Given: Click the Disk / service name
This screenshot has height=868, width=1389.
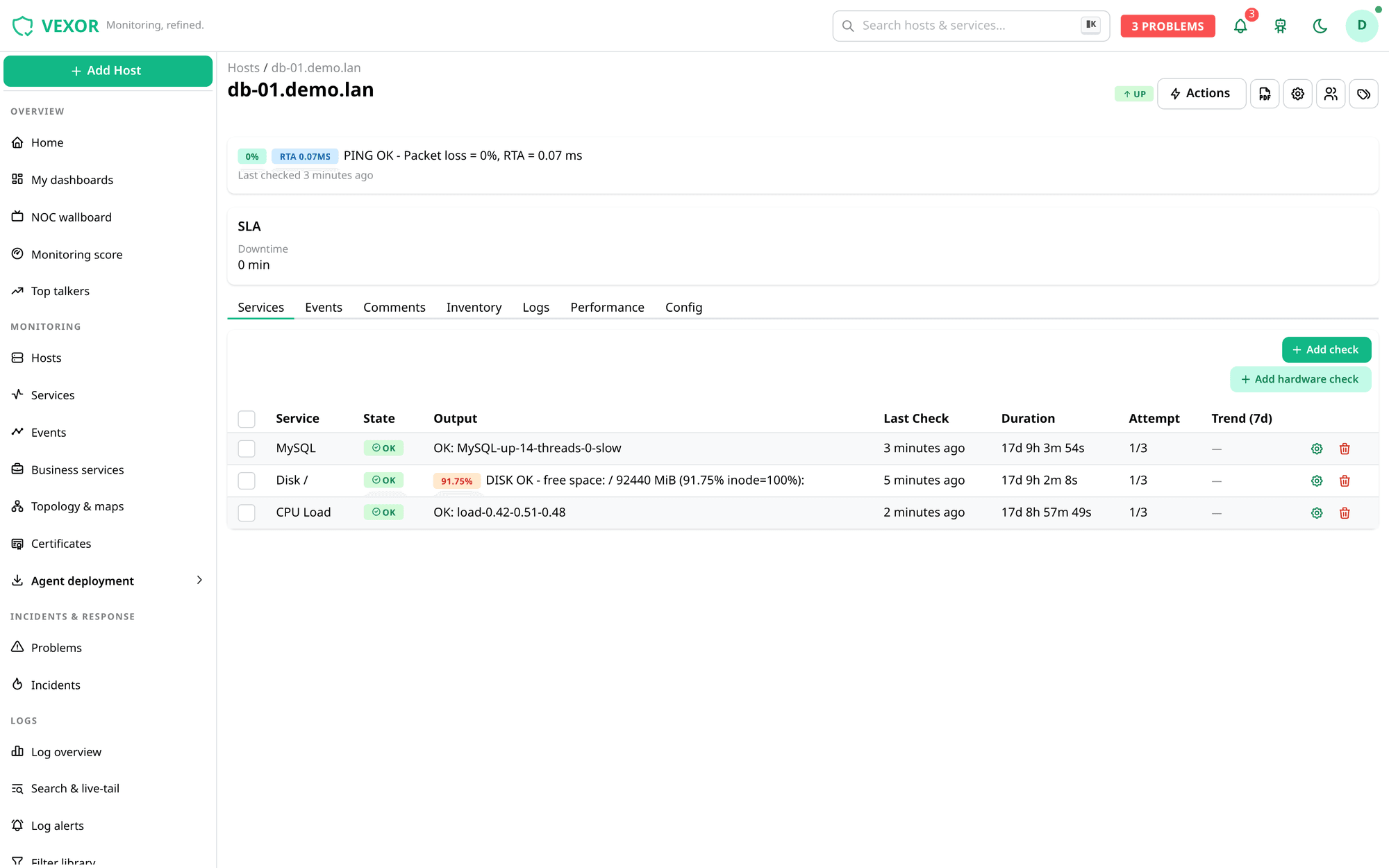Looking at the screenshot, I should pyautogui.click(x=292, y=480).
